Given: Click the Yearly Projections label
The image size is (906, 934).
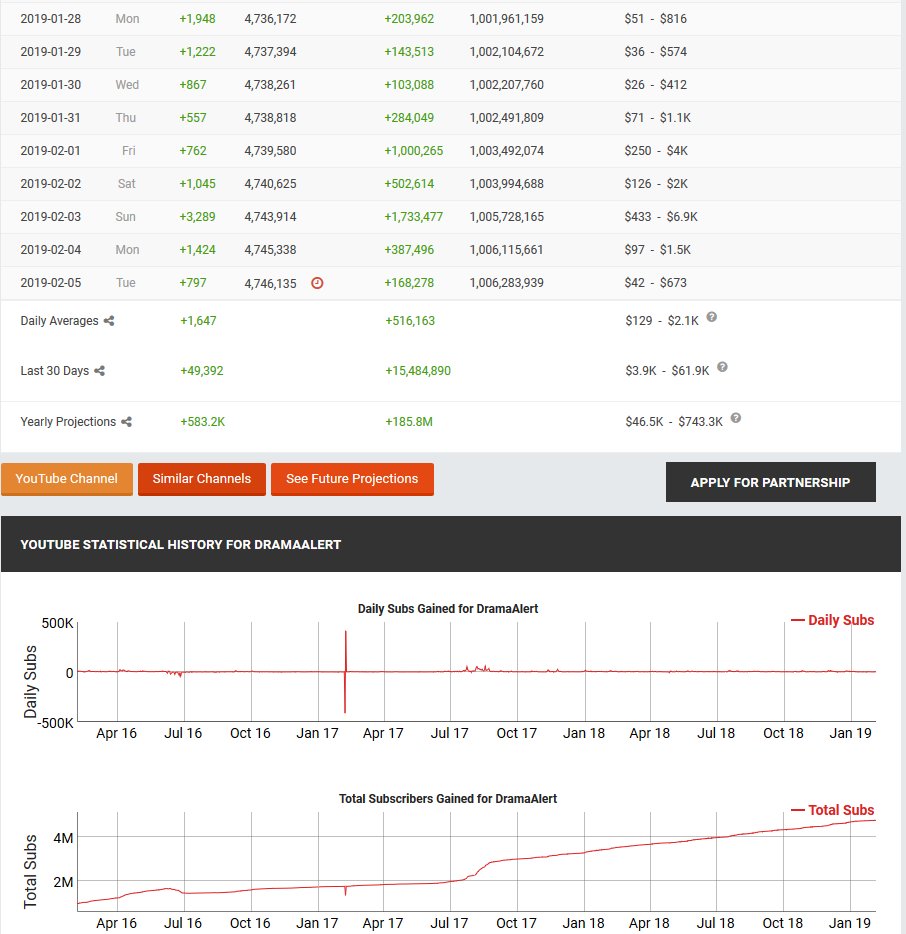Looking at the screenshot, I should click(x=68, y=422).
